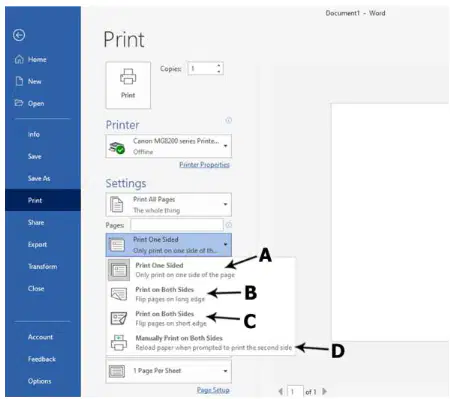Open the Canon MG8200 printer dropdown

(x=169, y=146)
